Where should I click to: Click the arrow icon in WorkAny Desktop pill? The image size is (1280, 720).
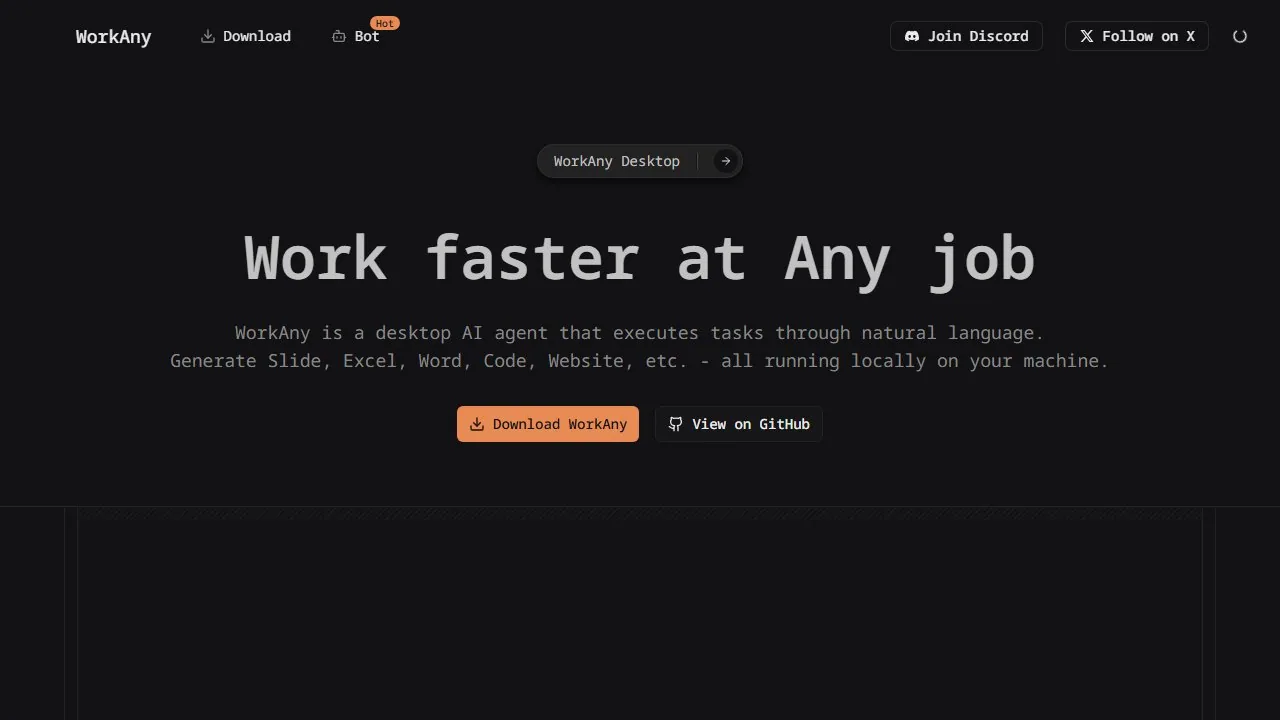[x=726, y=161]
